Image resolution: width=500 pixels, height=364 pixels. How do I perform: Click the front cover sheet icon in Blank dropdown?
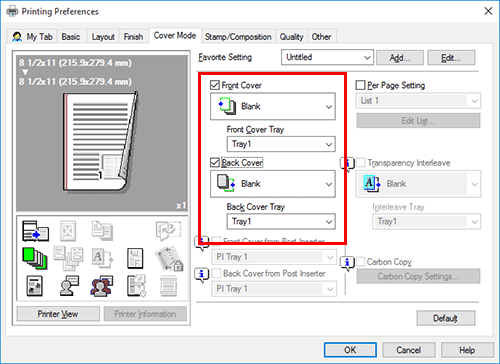point(227,106)
